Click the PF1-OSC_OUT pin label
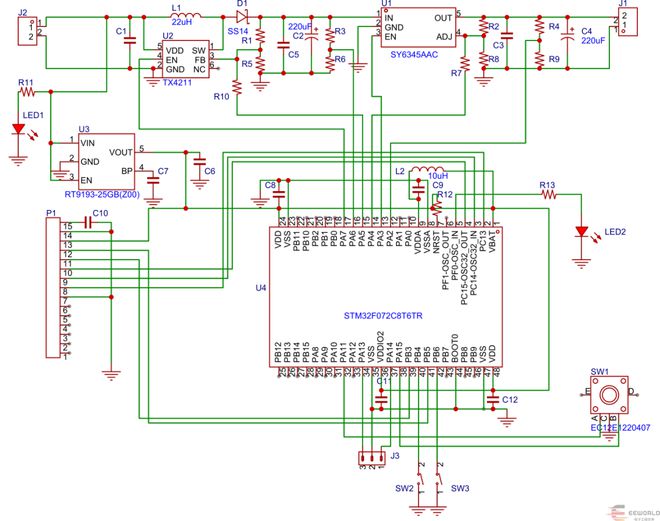Screen dimensions: 660x521 (446, 260)
